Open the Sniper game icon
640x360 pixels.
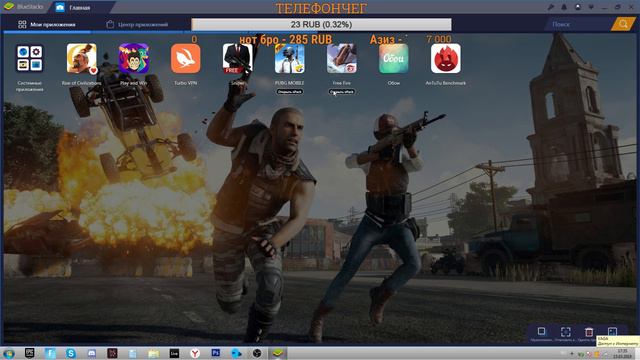pos(238,58)
